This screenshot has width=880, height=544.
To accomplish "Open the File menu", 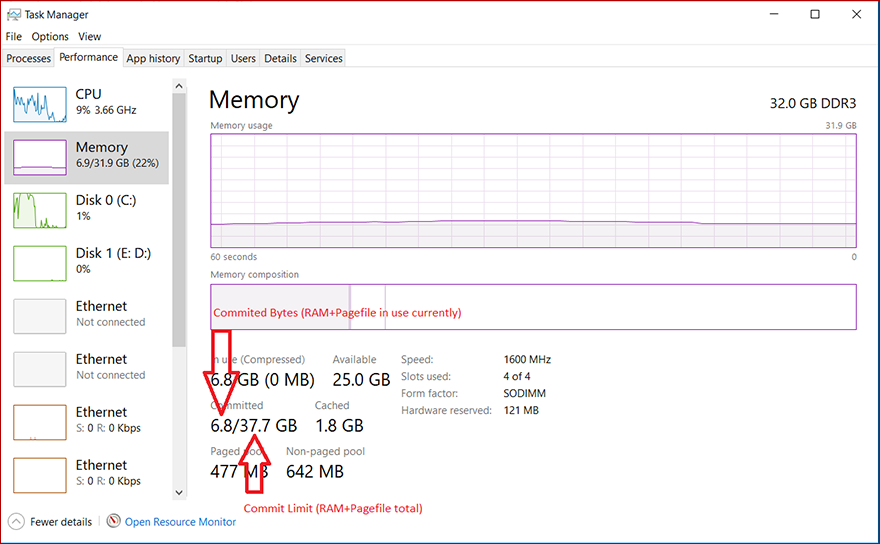I will click(x=14, y=37).
